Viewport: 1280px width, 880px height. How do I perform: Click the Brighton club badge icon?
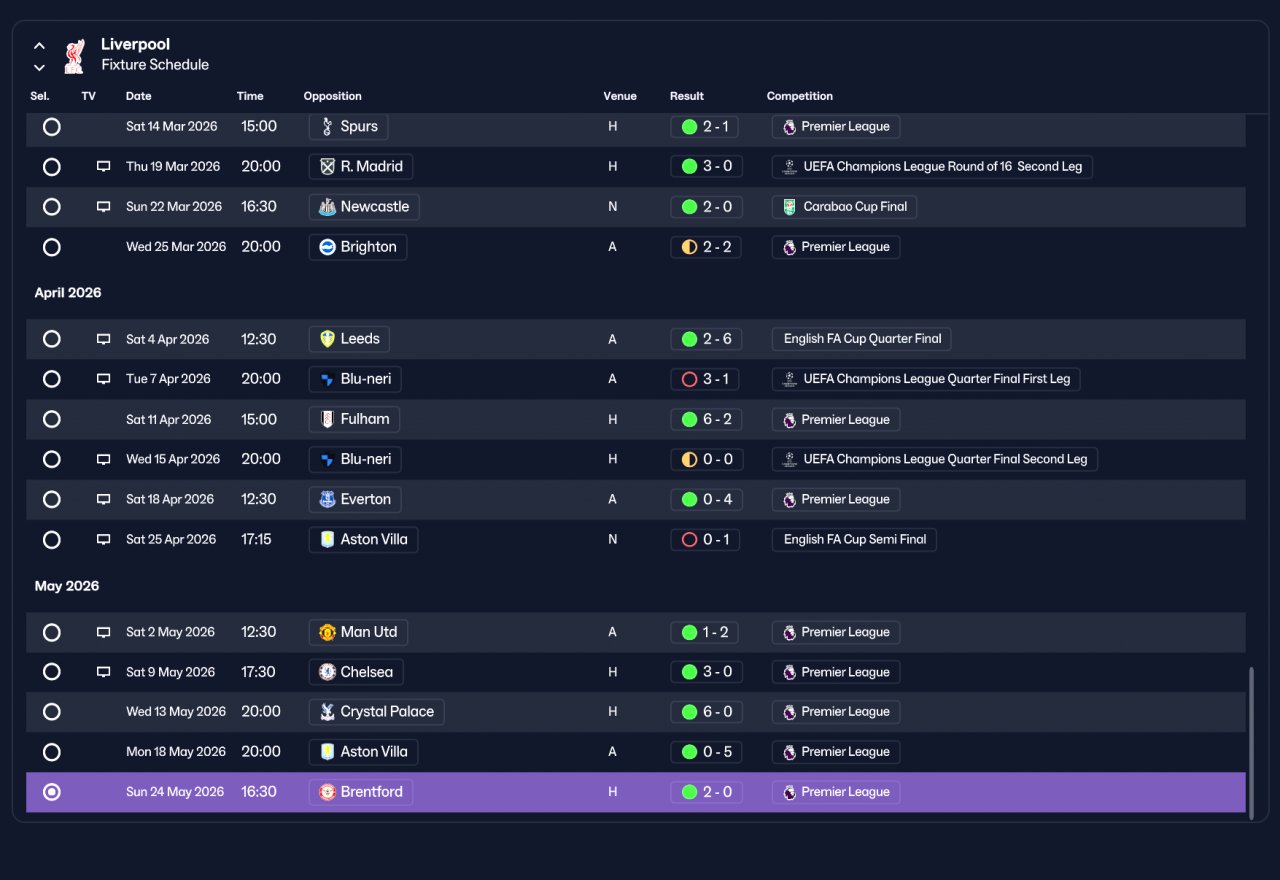tap(327, 247)
